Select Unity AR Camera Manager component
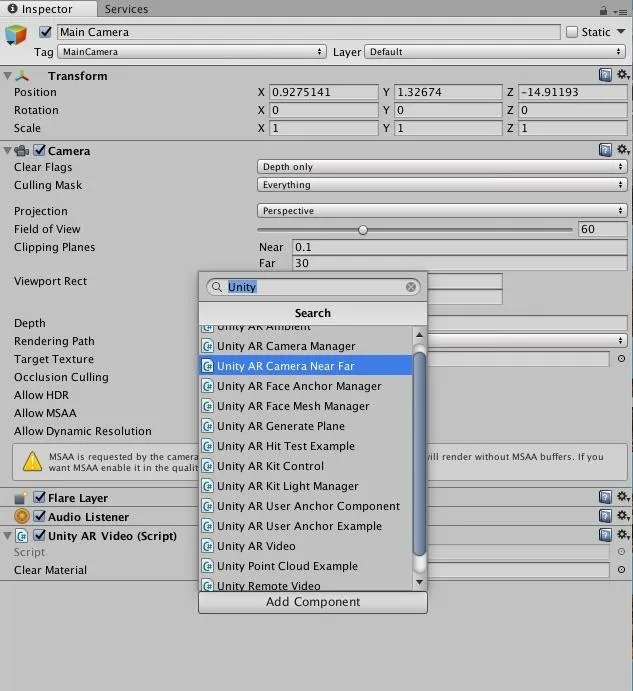 pyautogui.click(x=305, y=346)
